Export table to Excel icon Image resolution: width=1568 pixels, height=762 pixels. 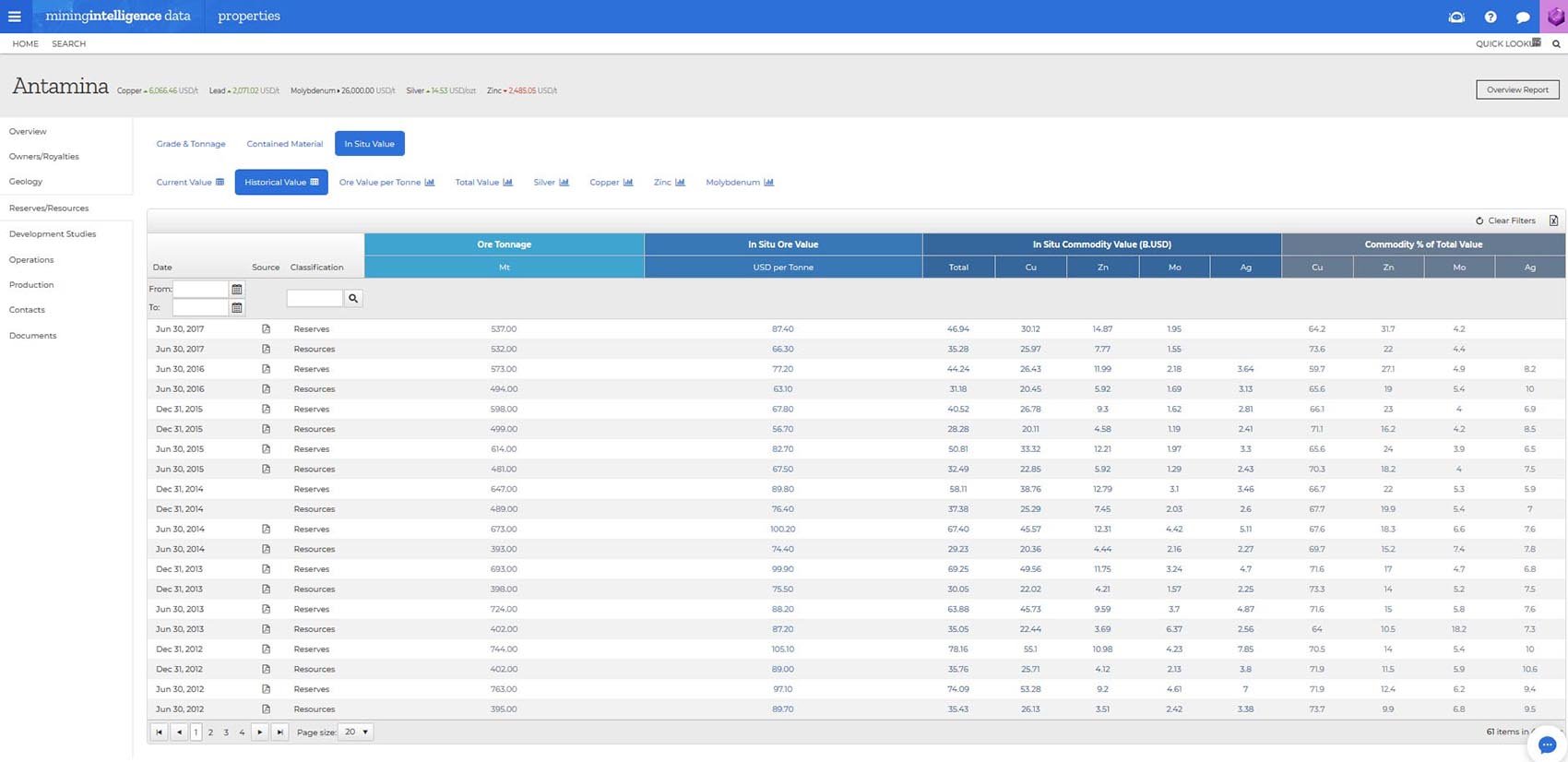point(1553,220)
